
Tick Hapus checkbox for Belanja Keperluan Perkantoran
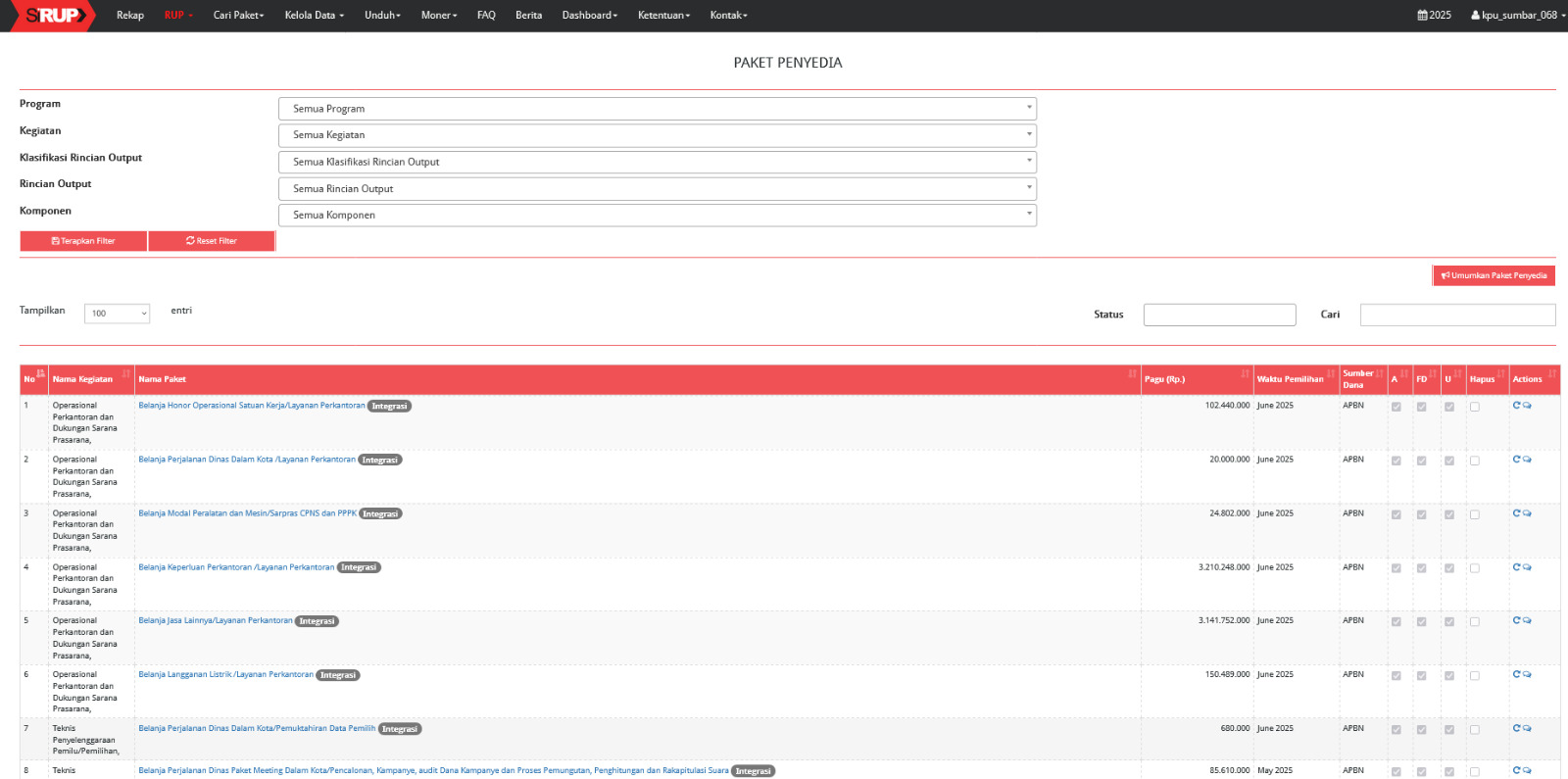point(1474,568)
